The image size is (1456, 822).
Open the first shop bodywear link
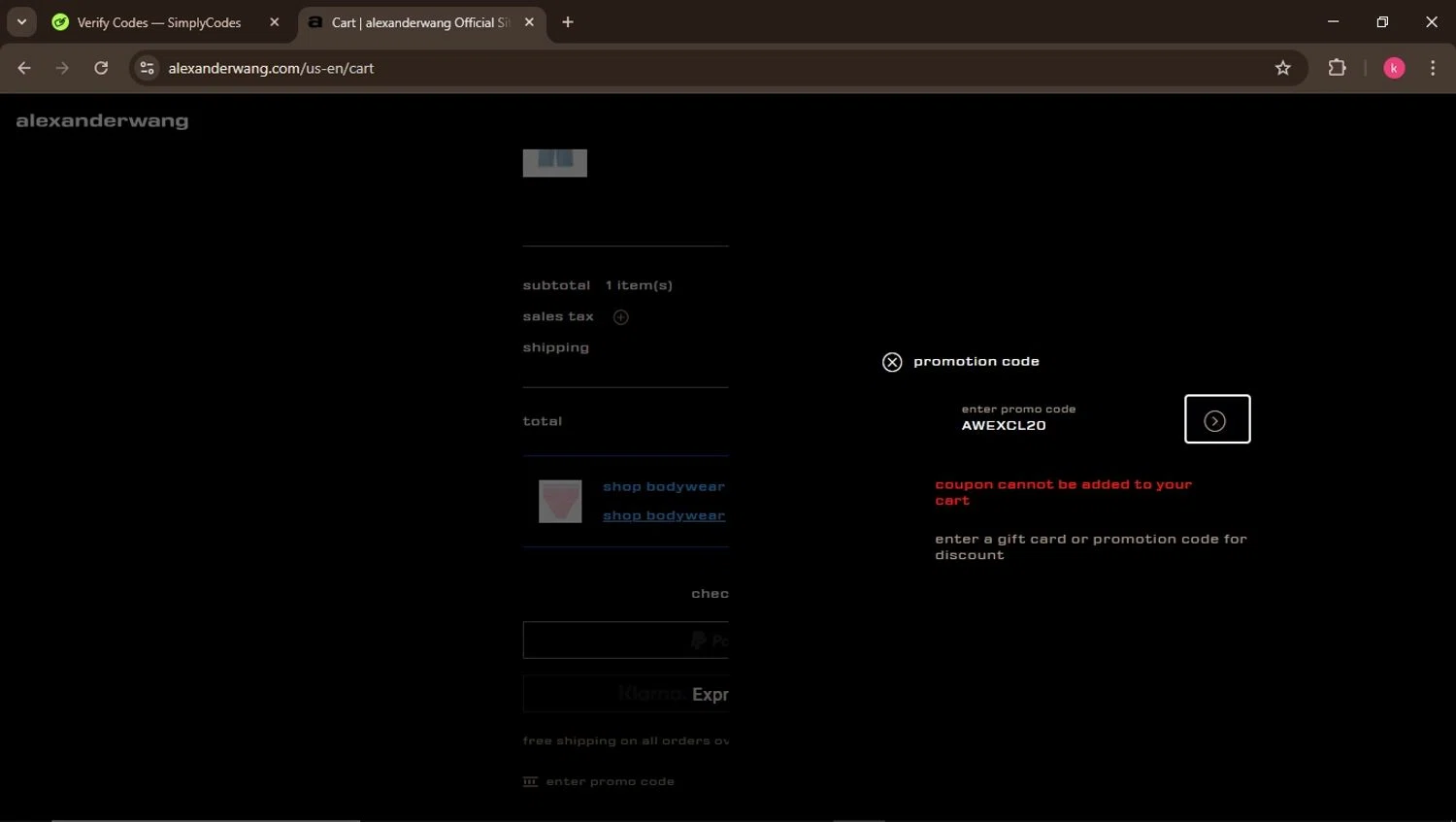point(664,486)
